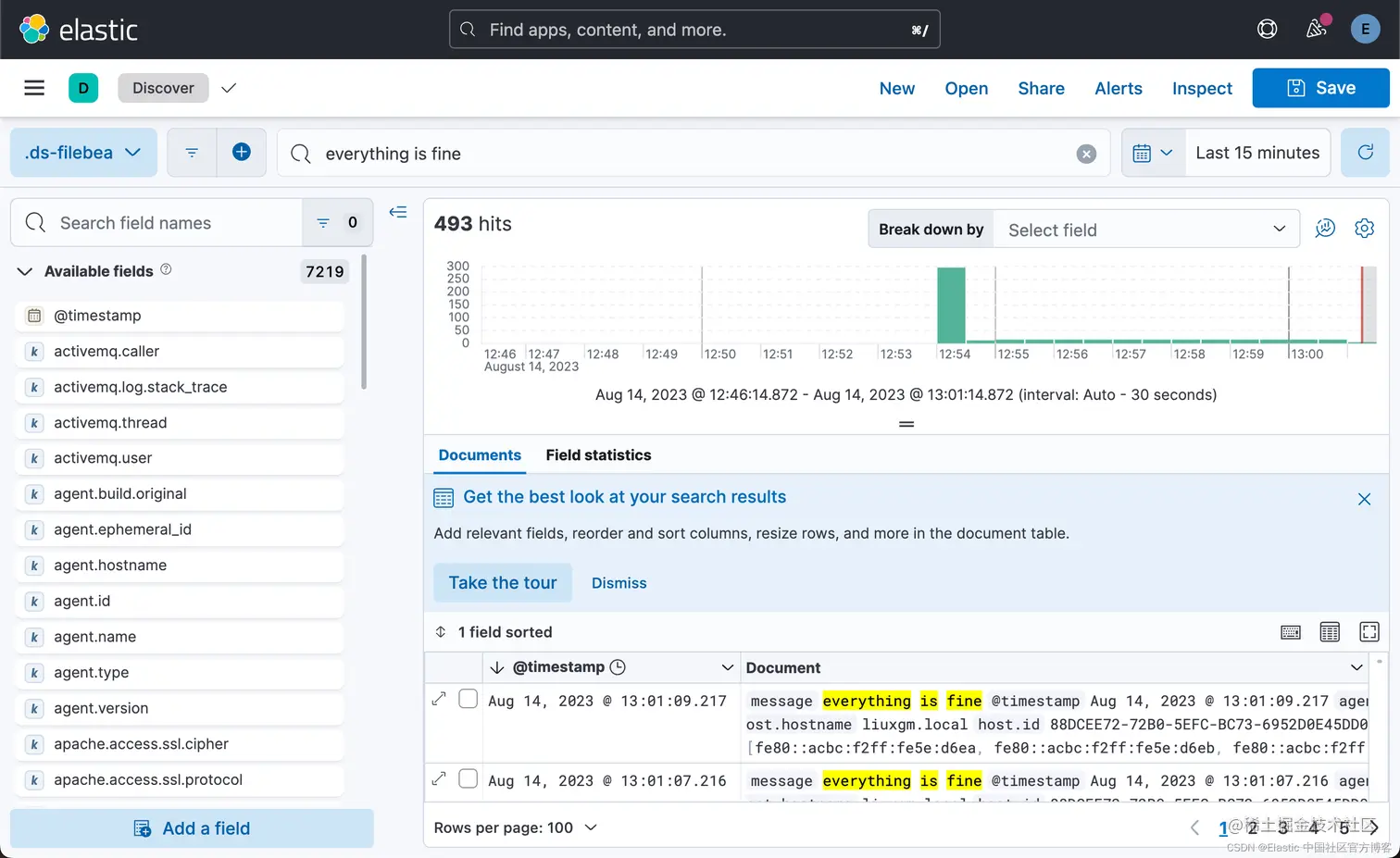Go to next page of results

coord(1373,827)
